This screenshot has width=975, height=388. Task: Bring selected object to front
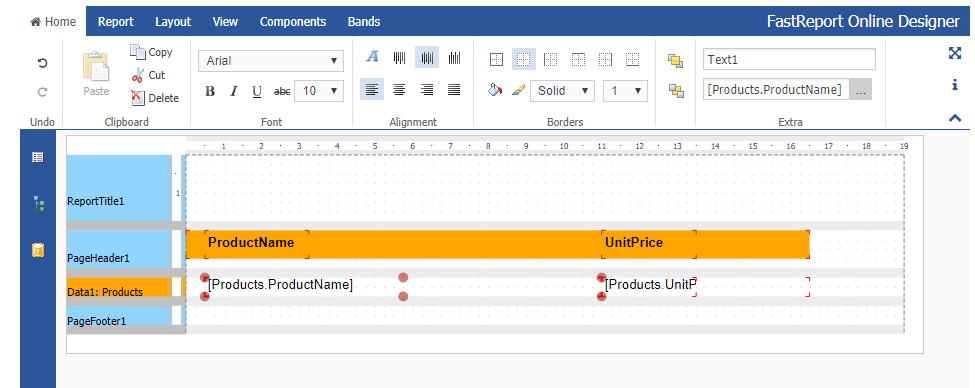[675, 60]
